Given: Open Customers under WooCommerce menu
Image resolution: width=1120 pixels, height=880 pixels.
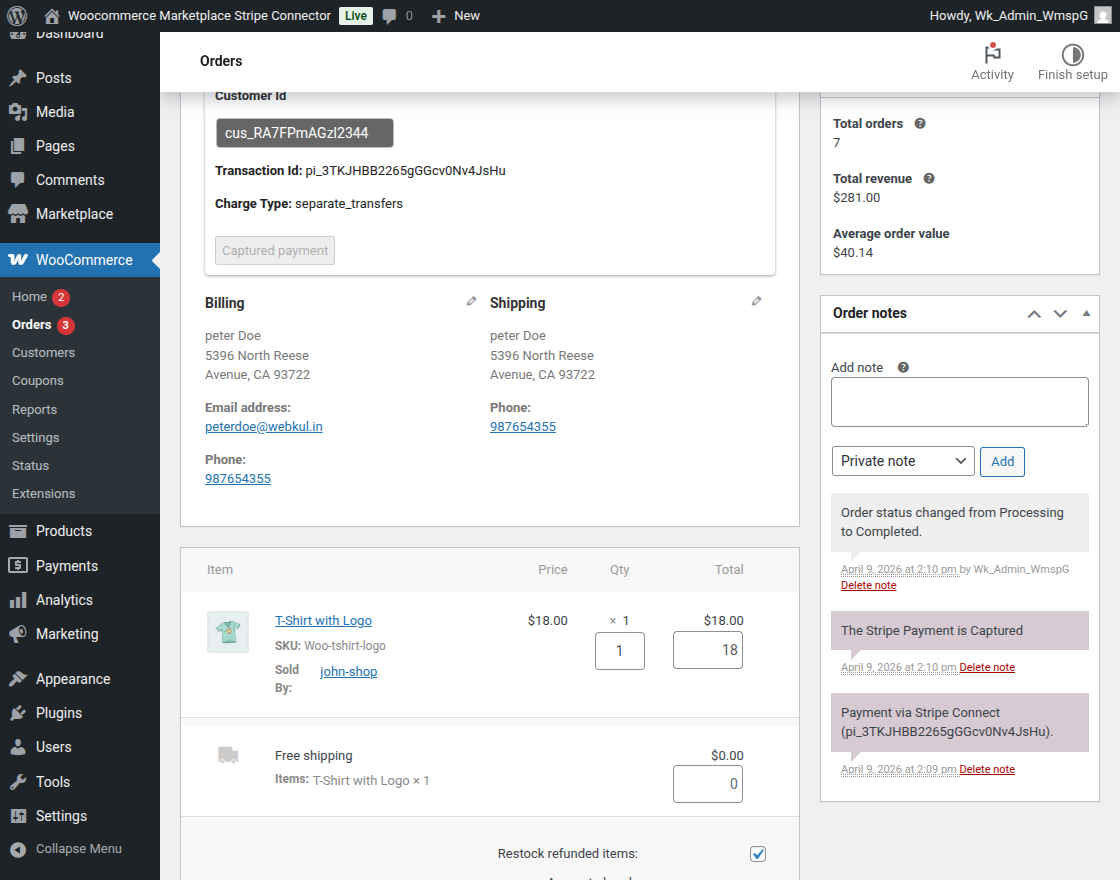Looking at the screenshot, I should pyautogui.click(x=43, y=353).
